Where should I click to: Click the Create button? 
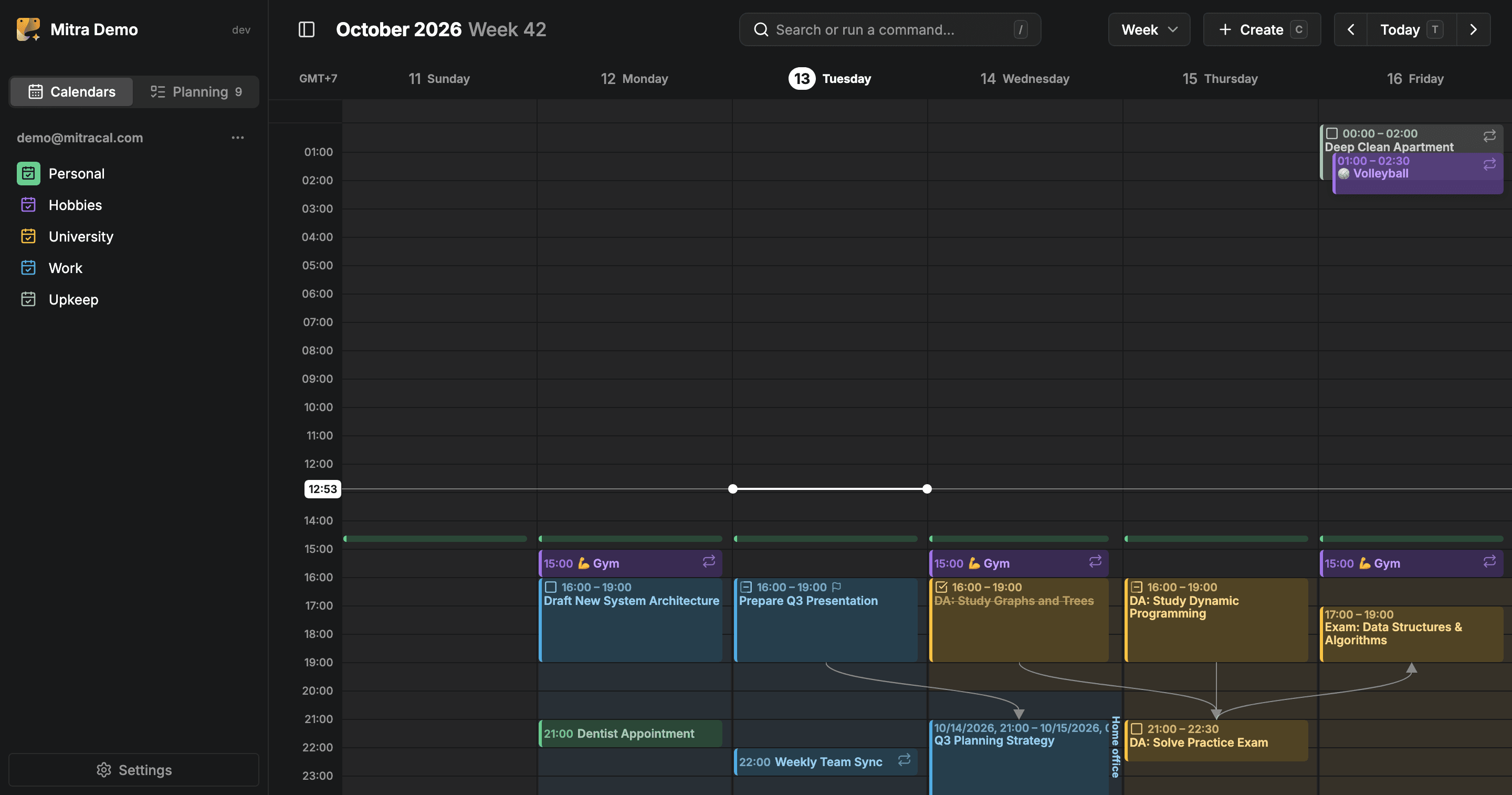(1262, 29)
